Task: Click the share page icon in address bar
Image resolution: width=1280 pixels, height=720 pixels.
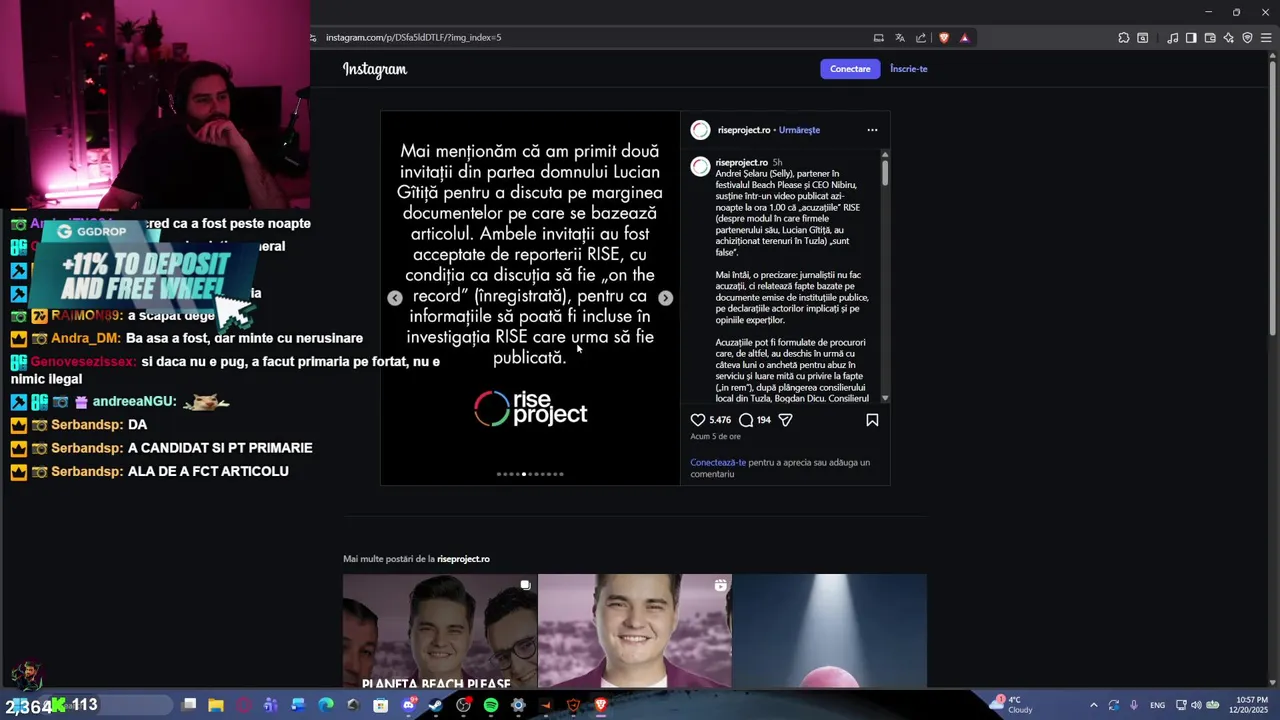Action: (x=921, y=38)
